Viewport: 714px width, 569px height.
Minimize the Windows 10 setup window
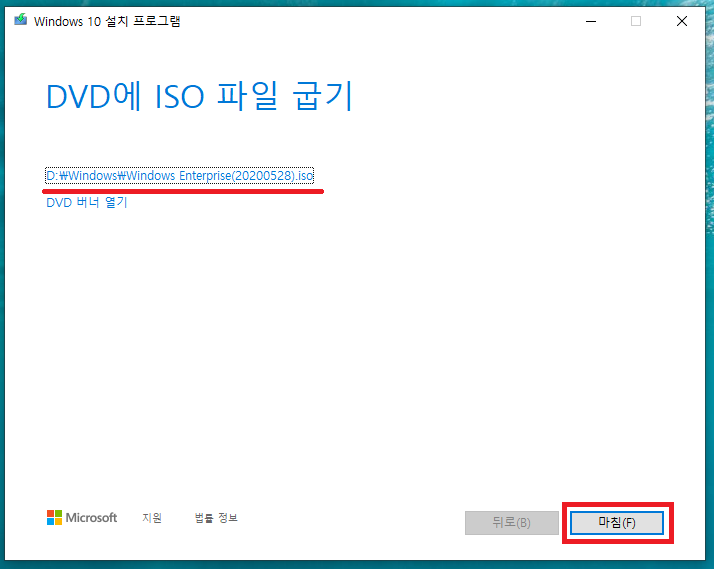coord(591,21)
